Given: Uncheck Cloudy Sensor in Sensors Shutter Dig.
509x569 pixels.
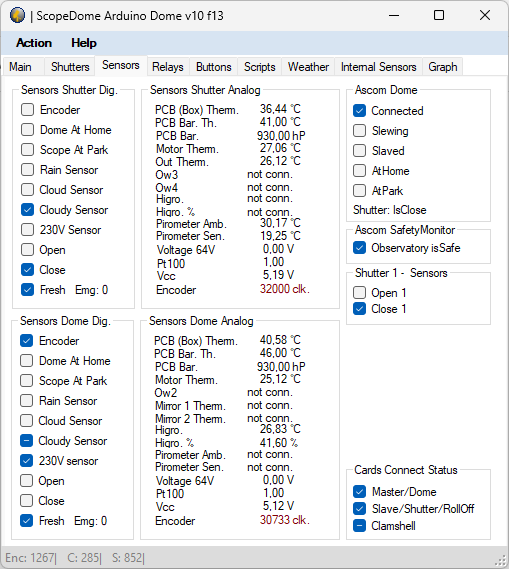Looking at the screenshot, I should click(x=28, y=209).
